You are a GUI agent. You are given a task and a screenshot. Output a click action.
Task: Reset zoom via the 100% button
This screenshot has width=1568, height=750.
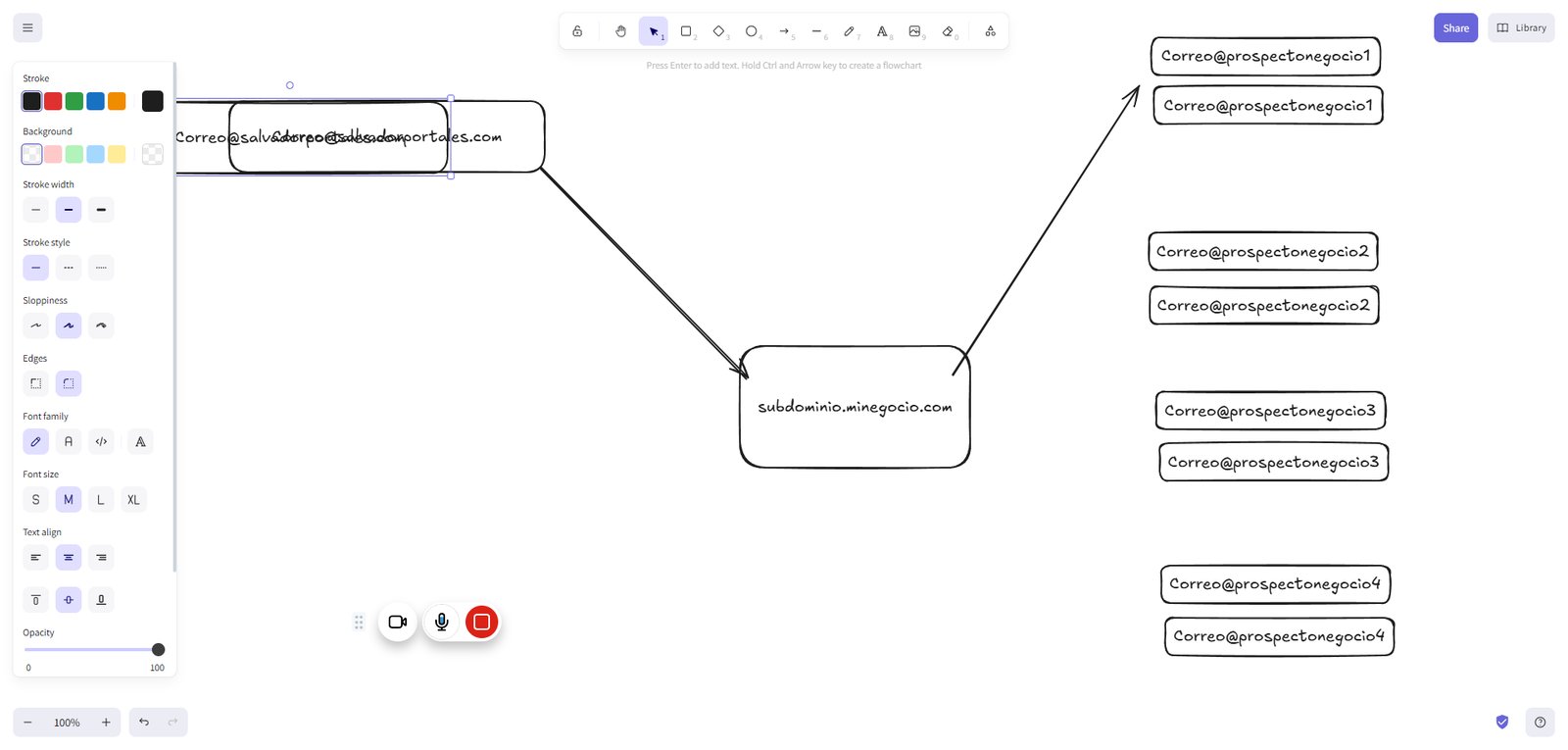(67, 723)
